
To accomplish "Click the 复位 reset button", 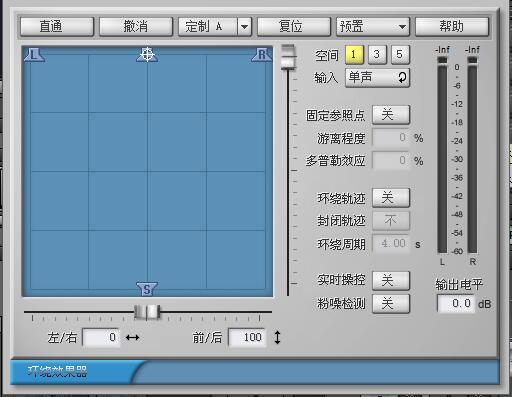I will 294,26.
